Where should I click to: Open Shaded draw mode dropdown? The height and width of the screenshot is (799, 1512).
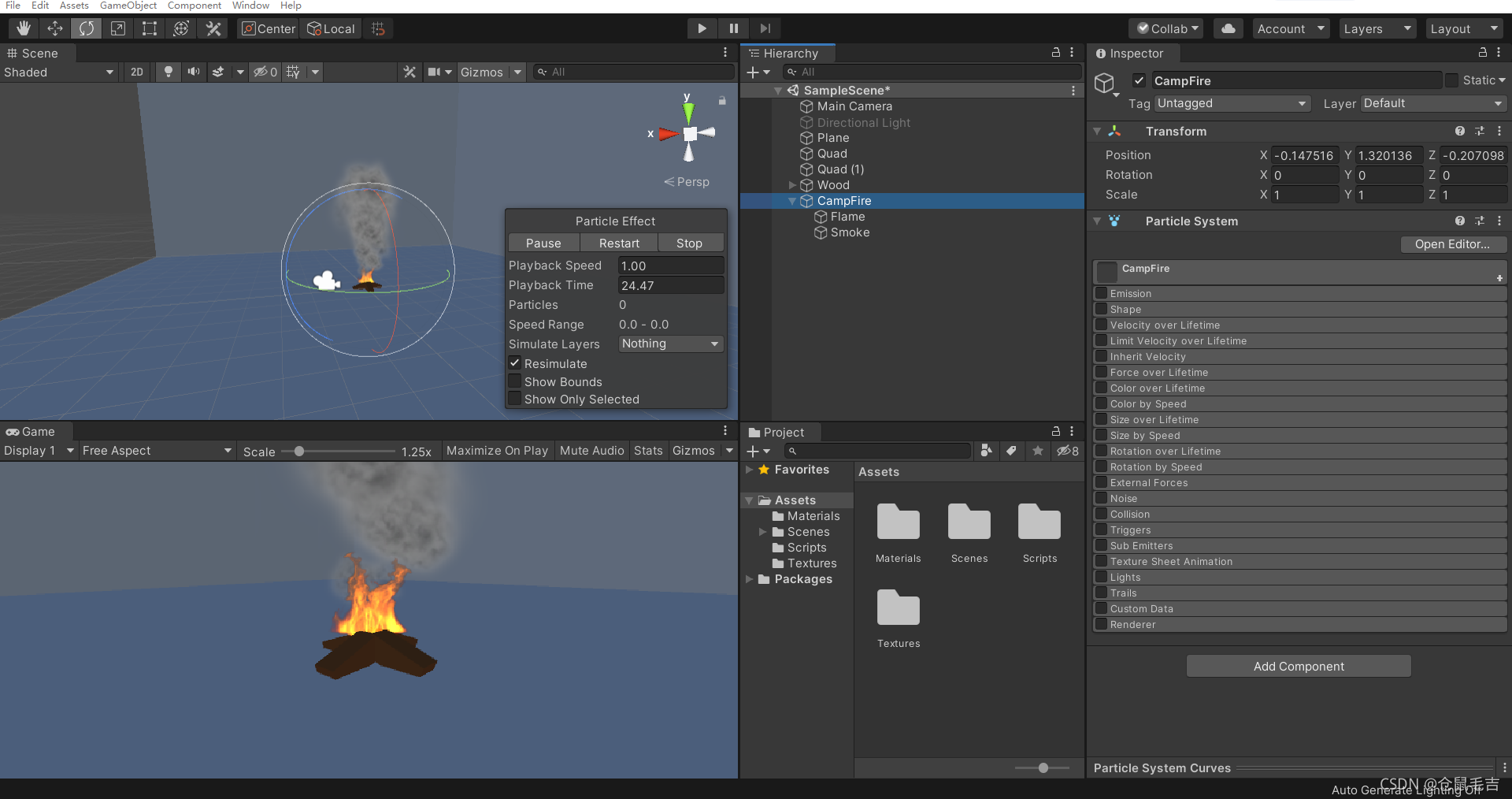coord(59,72)
